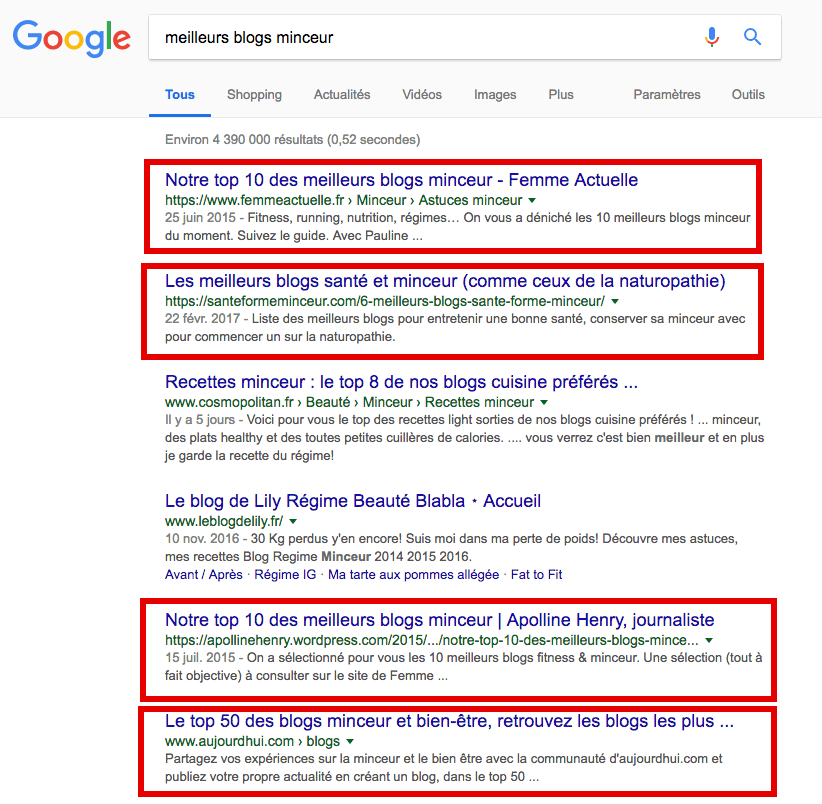Click the '10 nov. 2016' snippet date
The height and width of the screenshot is (804, 822).
202,539
